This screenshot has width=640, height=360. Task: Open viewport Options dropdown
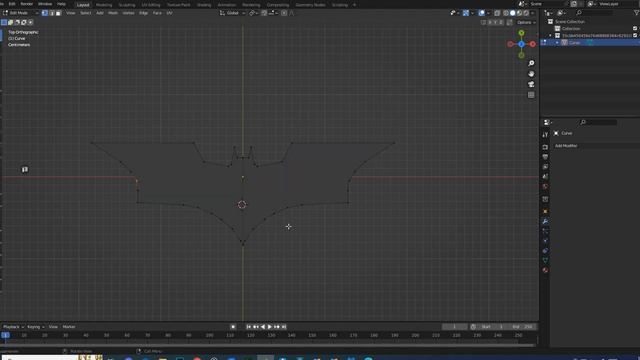[526, 22]
